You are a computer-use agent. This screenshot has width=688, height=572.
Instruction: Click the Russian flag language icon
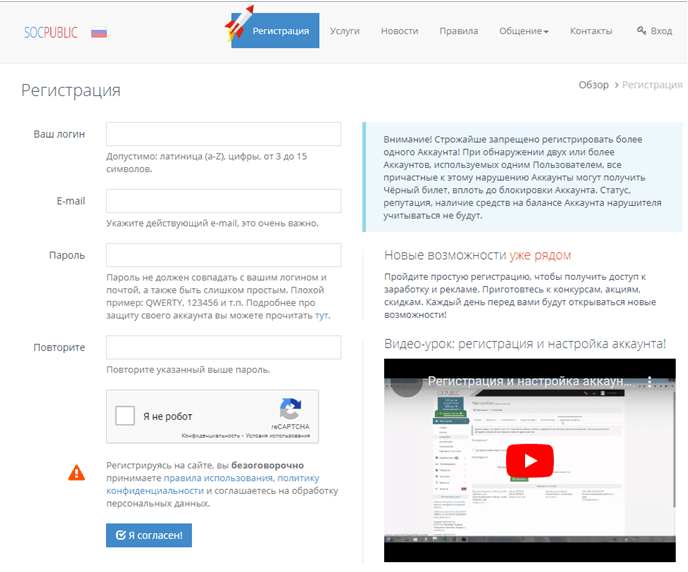point(99,32)
